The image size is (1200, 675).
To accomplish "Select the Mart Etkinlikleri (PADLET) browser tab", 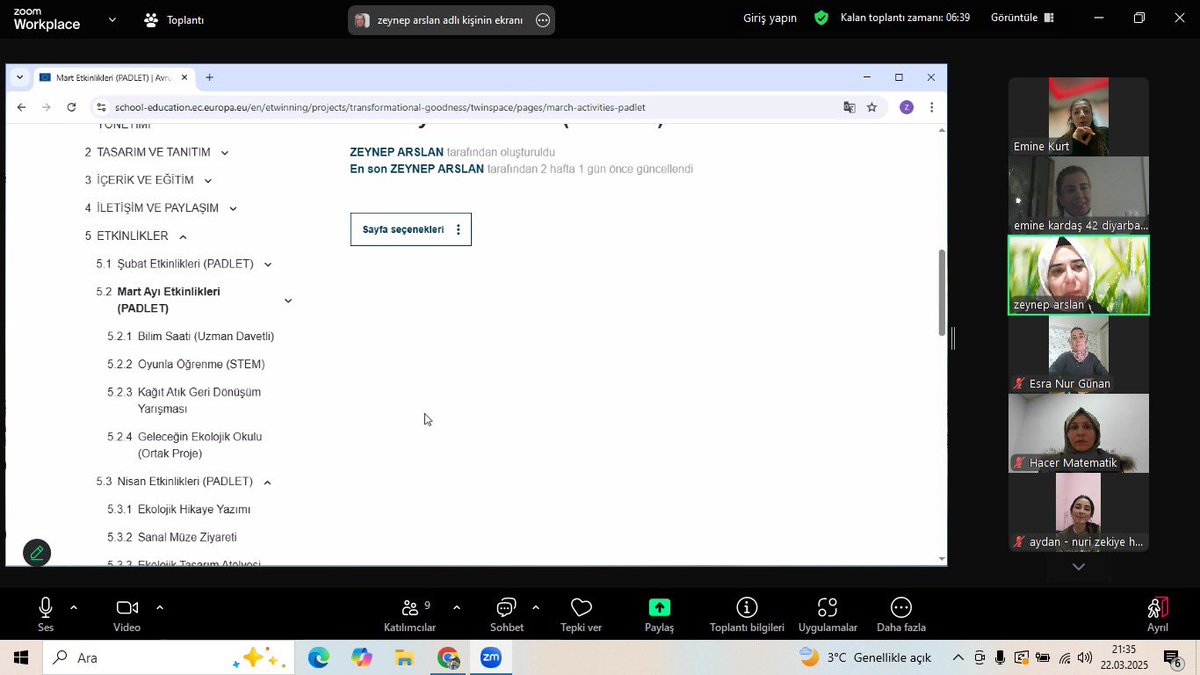I will (x=113, y=77).
